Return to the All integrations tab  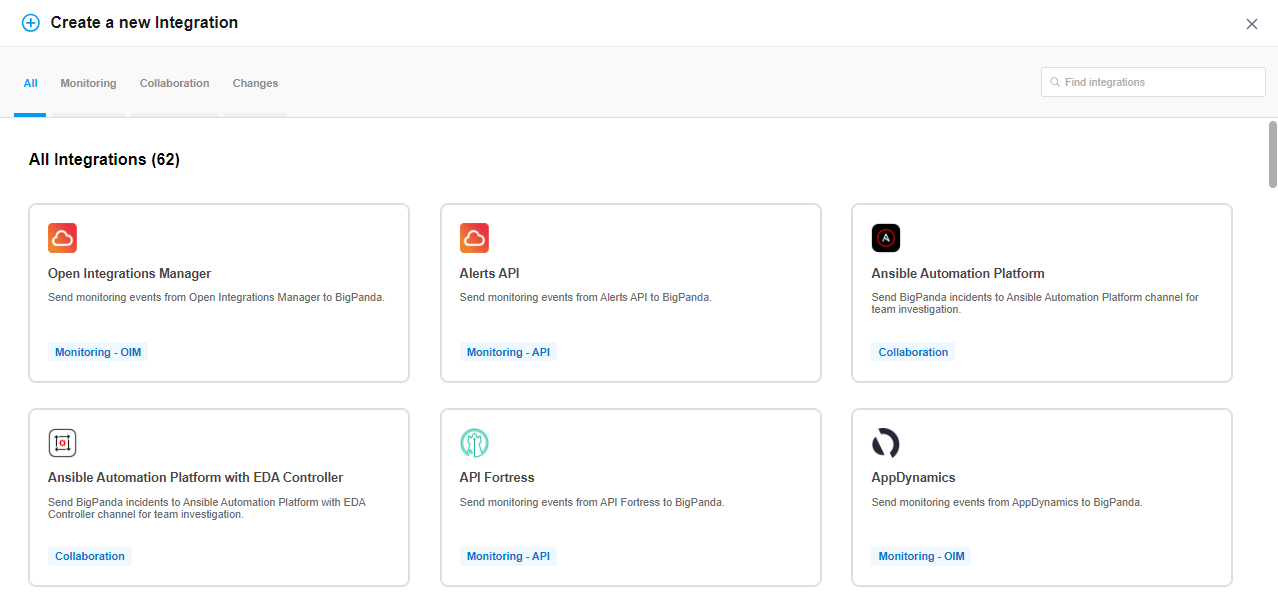pyautogui.click(x=30, y=83)
